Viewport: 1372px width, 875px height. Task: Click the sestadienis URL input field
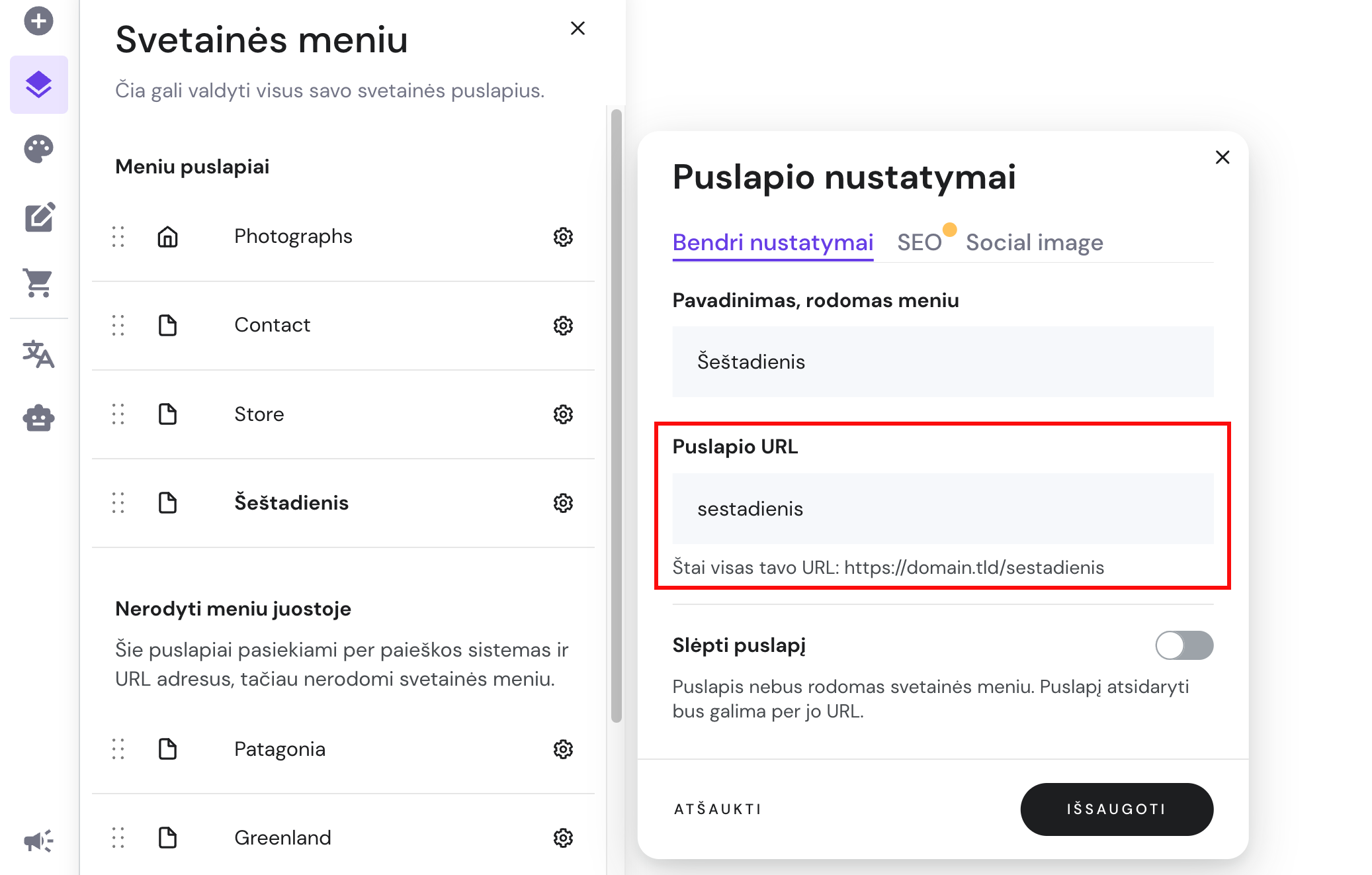pos(942,508)
